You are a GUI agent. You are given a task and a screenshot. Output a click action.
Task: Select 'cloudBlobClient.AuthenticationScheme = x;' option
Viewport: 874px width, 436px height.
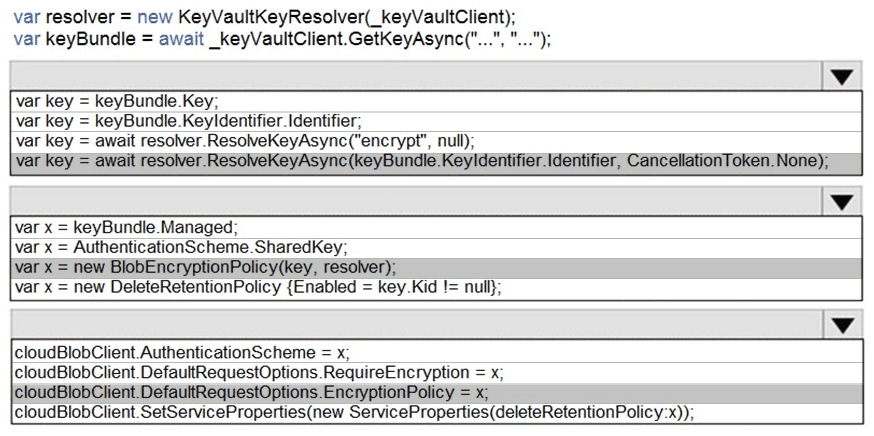coord(182,351)
